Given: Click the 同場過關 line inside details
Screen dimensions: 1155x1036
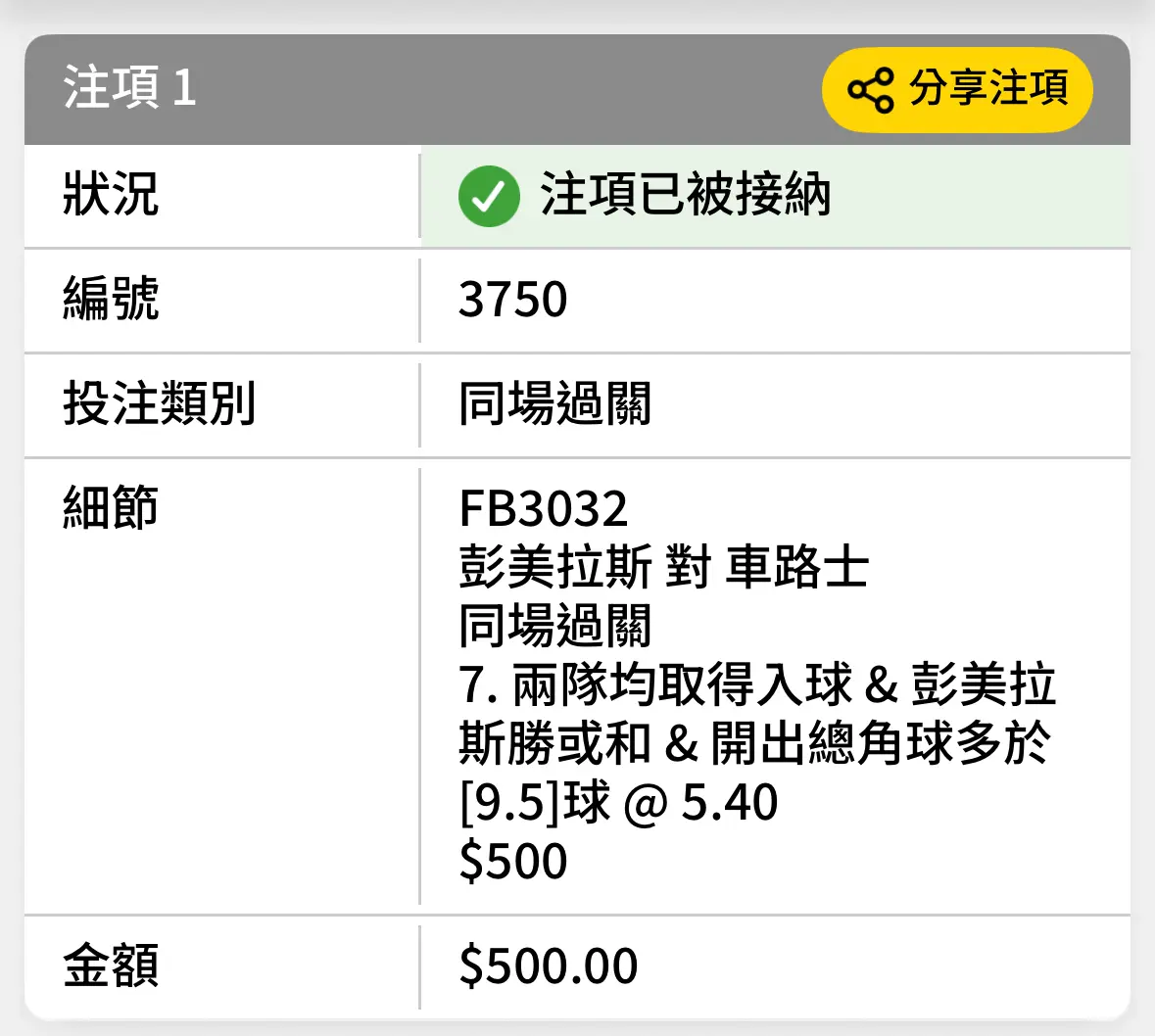Looking at the screenshot, I should point(554,625).
